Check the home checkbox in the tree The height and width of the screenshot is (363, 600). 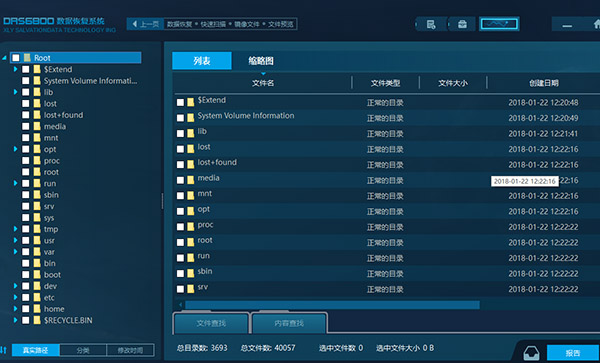25,309
